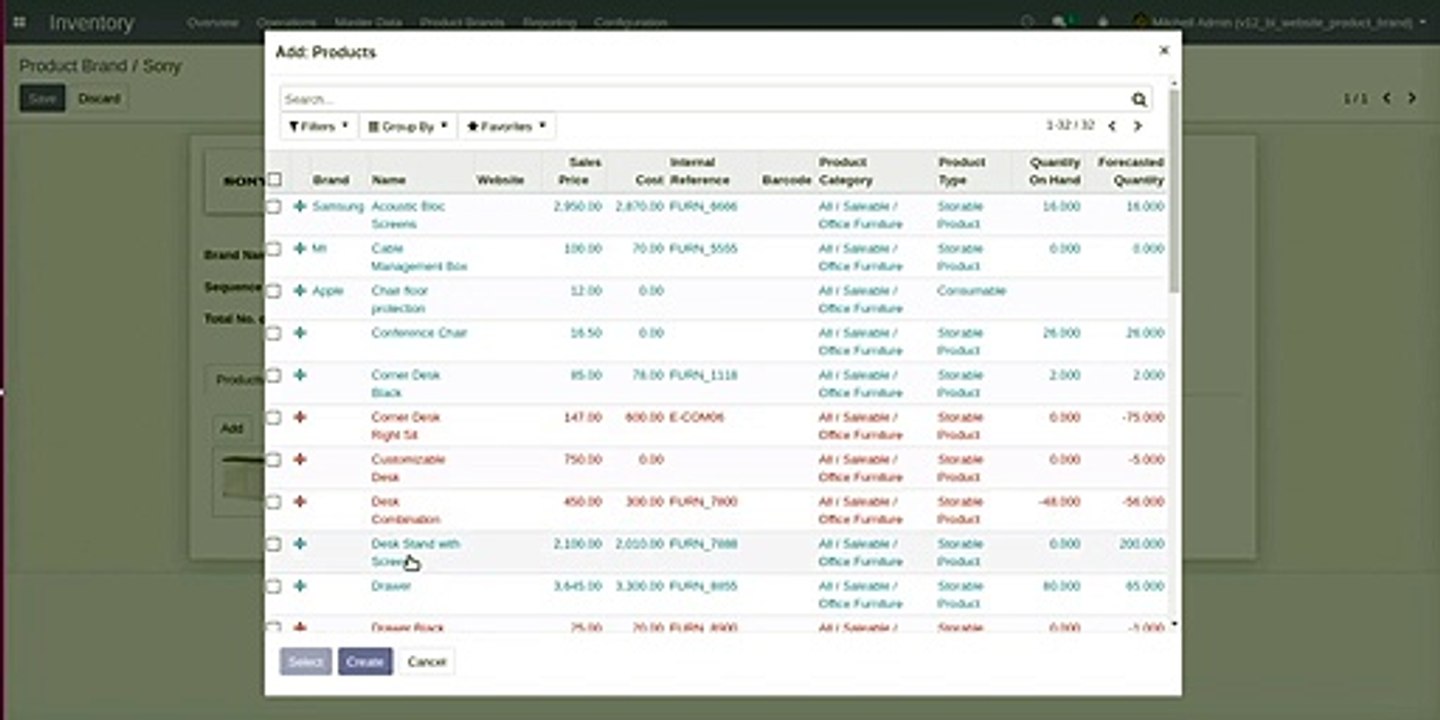Open the Overview menu
The image size is (1440, 720).
(x=213, y=22)
